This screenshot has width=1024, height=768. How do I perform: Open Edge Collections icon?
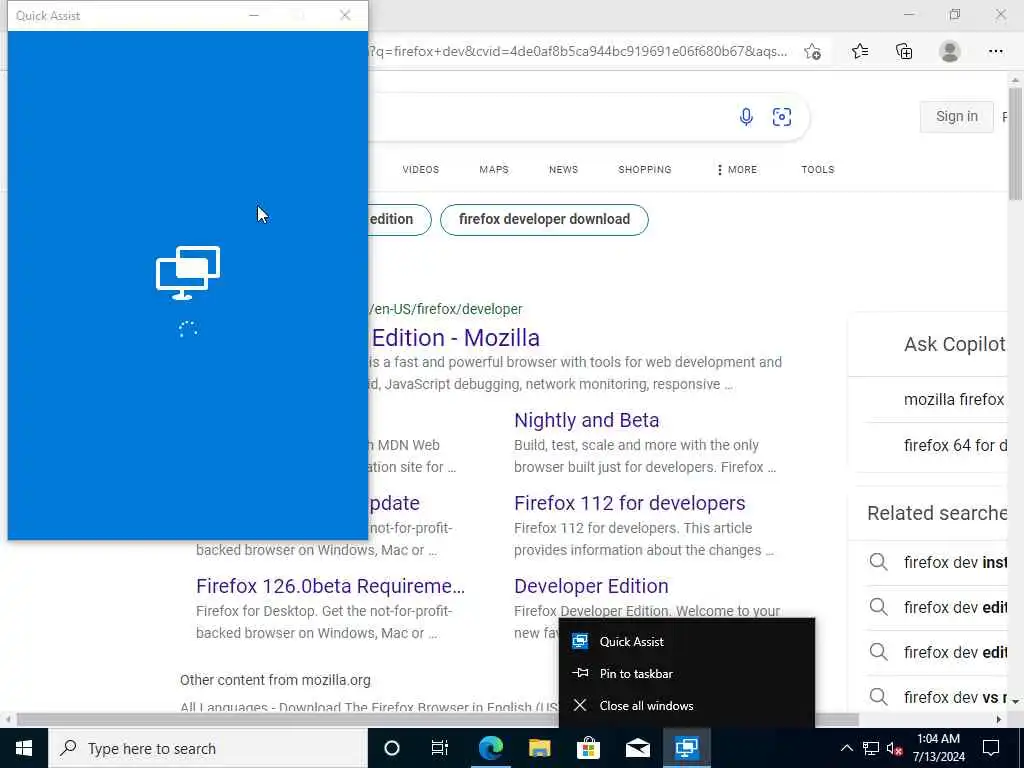coord(904,51)
